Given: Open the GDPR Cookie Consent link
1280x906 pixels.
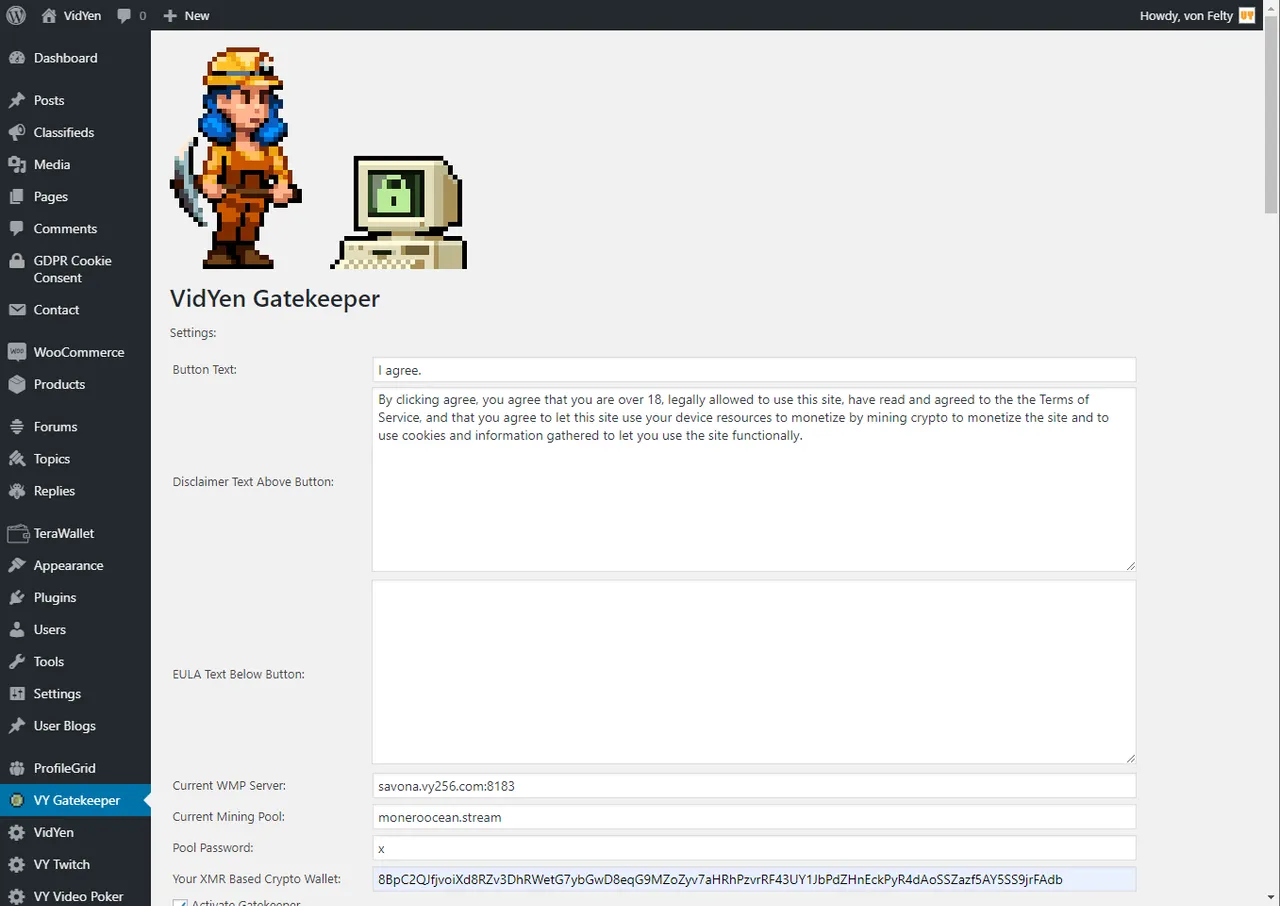Looking at the screenshot, I should 75,269.
